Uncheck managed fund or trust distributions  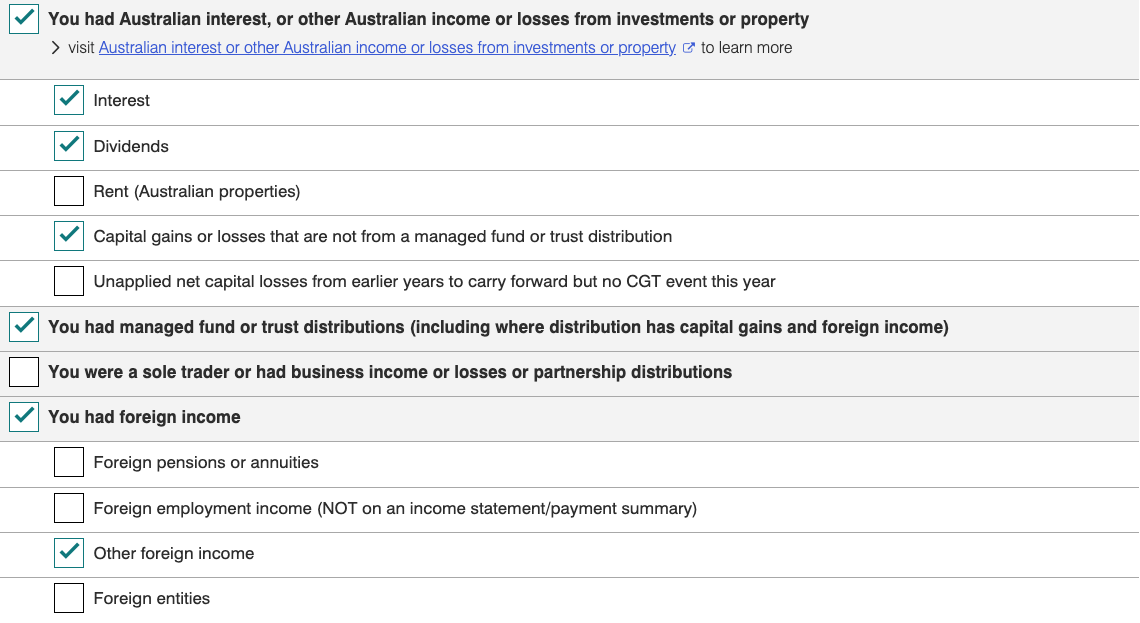24,327
